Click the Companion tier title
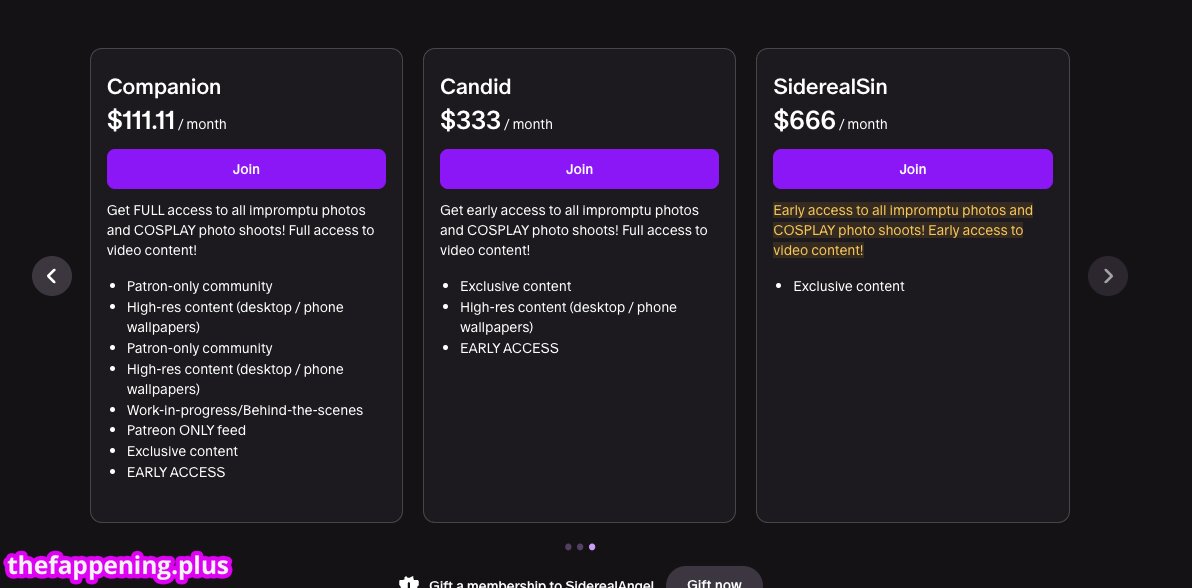Image resolution: width=1192 pixels, height=588 pixels. pos(164,87)
